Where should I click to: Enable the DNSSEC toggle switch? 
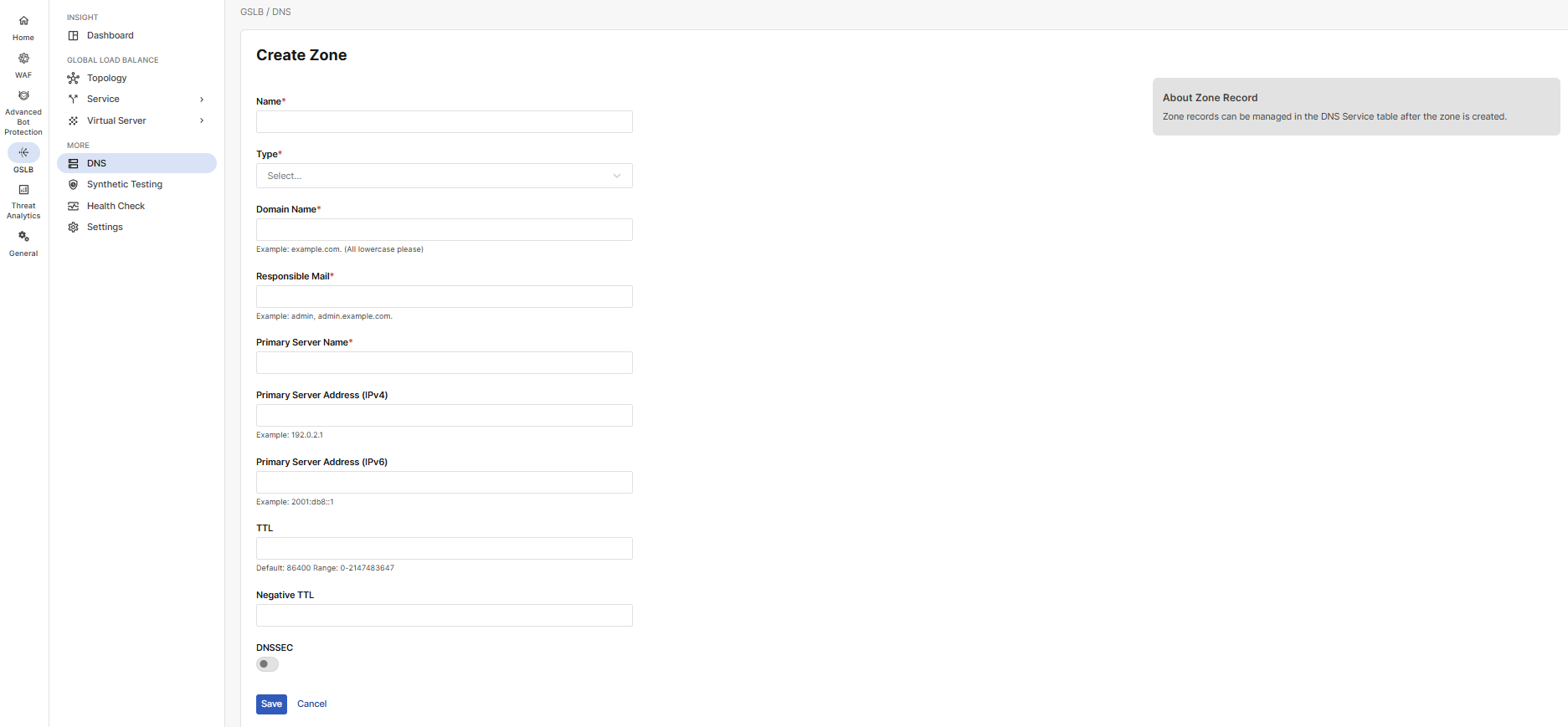point(267,664)
